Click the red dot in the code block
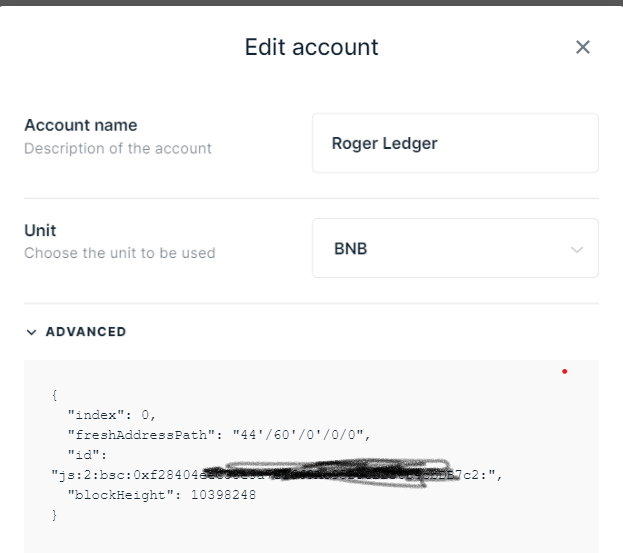The image size is (623, 553). pos(564,371)
